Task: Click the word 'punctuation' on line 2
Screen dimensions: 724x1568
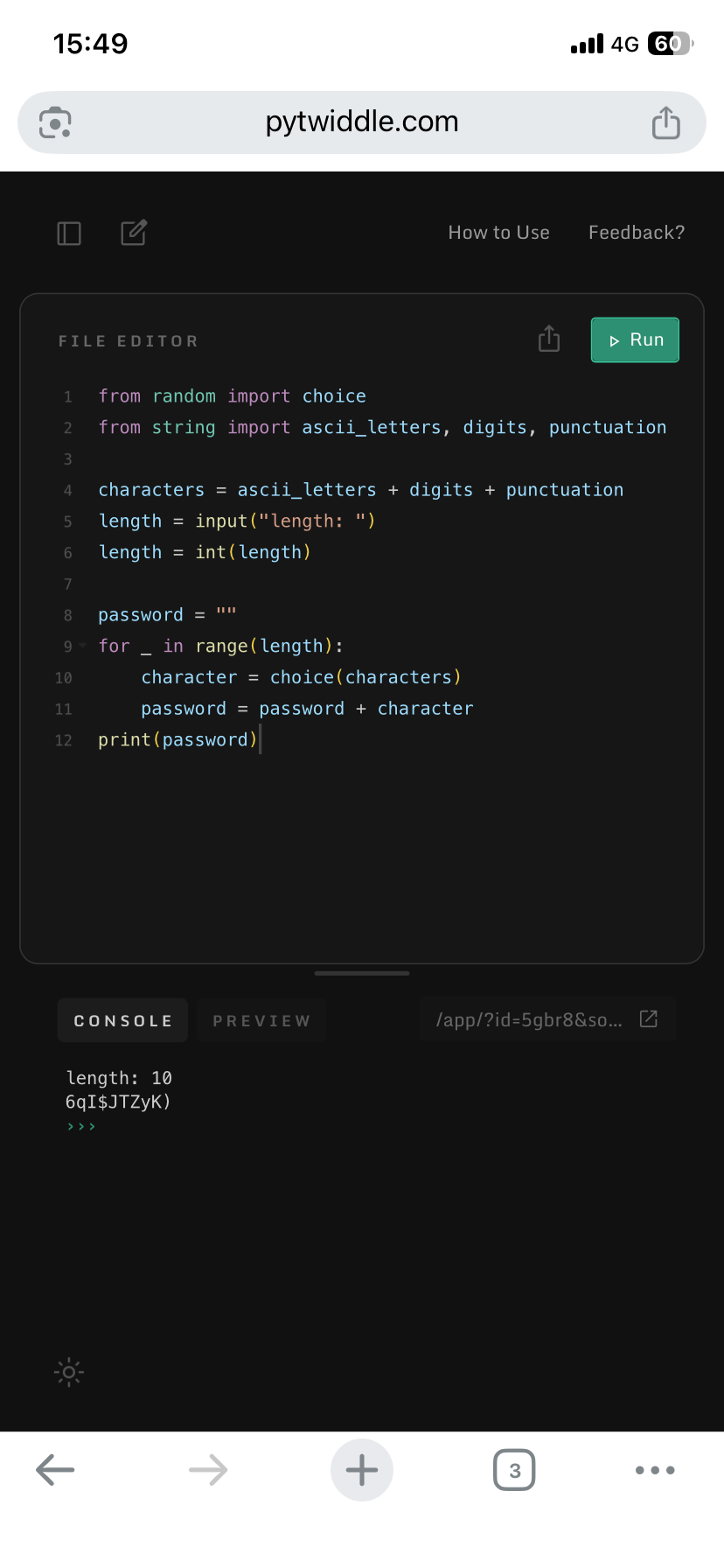Action: 608,428
